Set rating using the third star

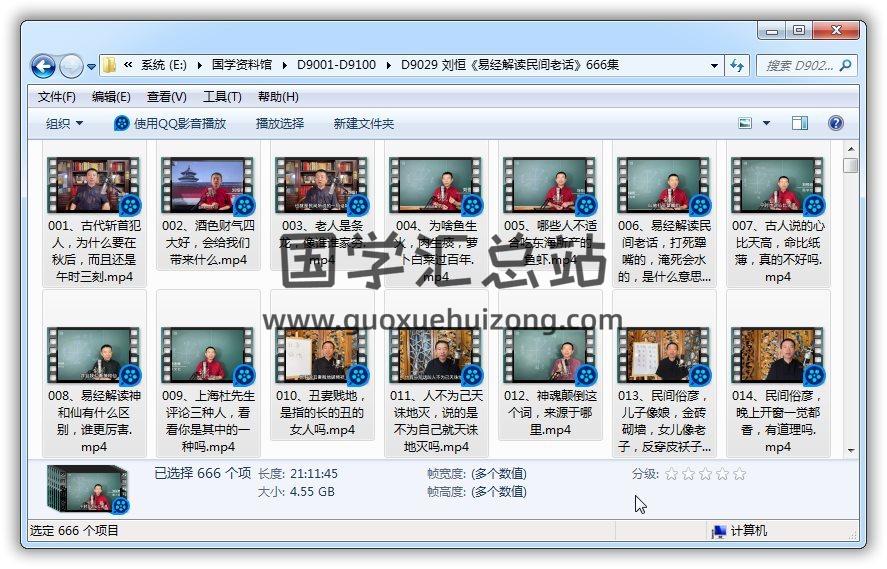pos(705,474)
